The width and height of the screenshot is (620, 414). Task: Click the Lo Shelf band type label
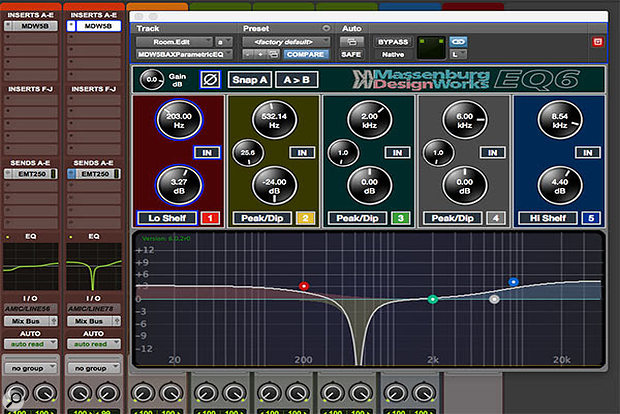[x=167, y=218]
